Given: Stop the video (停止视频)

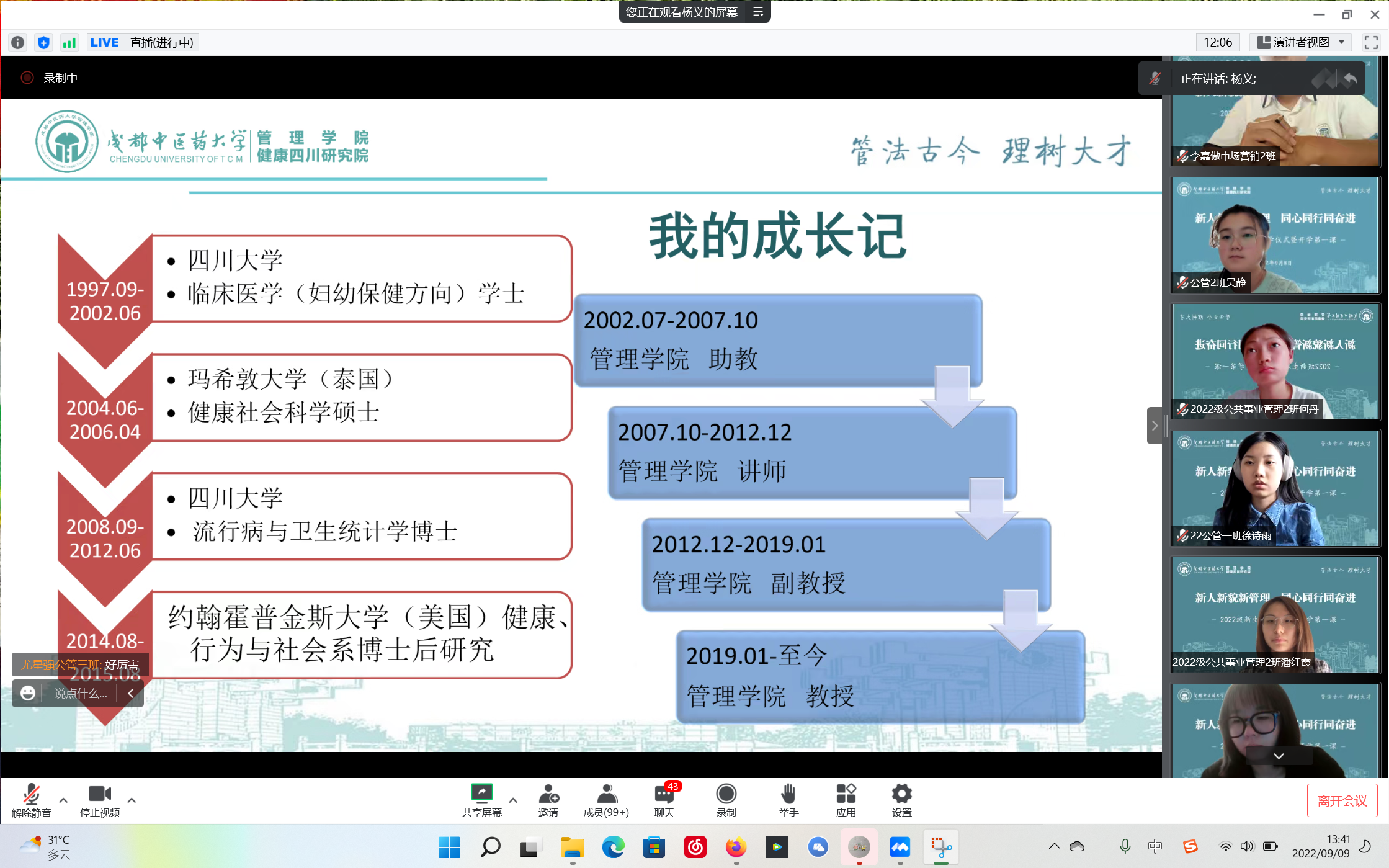Looking at the screenshot, I should coord(99,800).
